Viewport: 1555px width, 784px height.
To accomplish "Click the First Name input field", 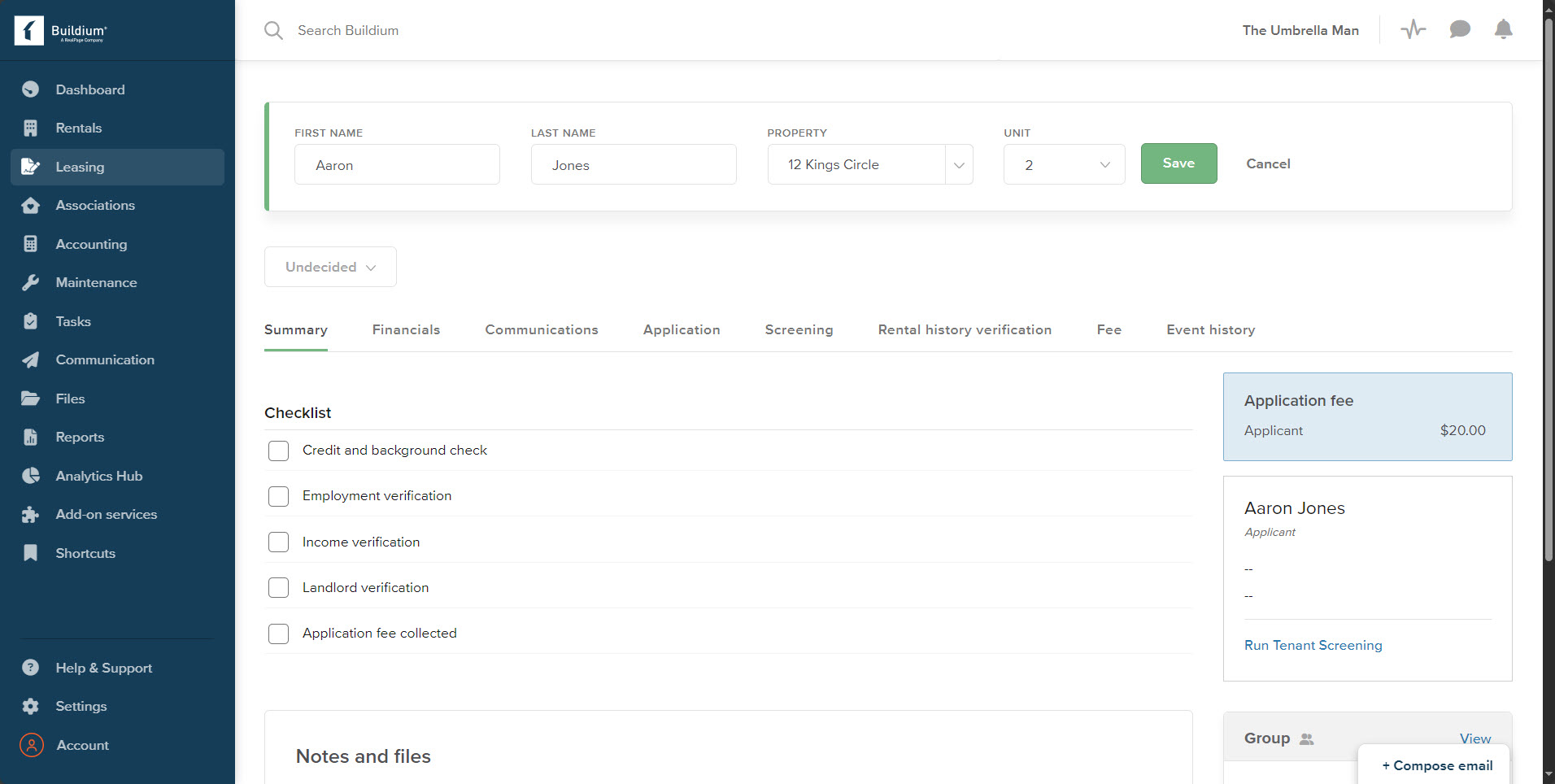I will pyautogui.click(x=397, y=164).
